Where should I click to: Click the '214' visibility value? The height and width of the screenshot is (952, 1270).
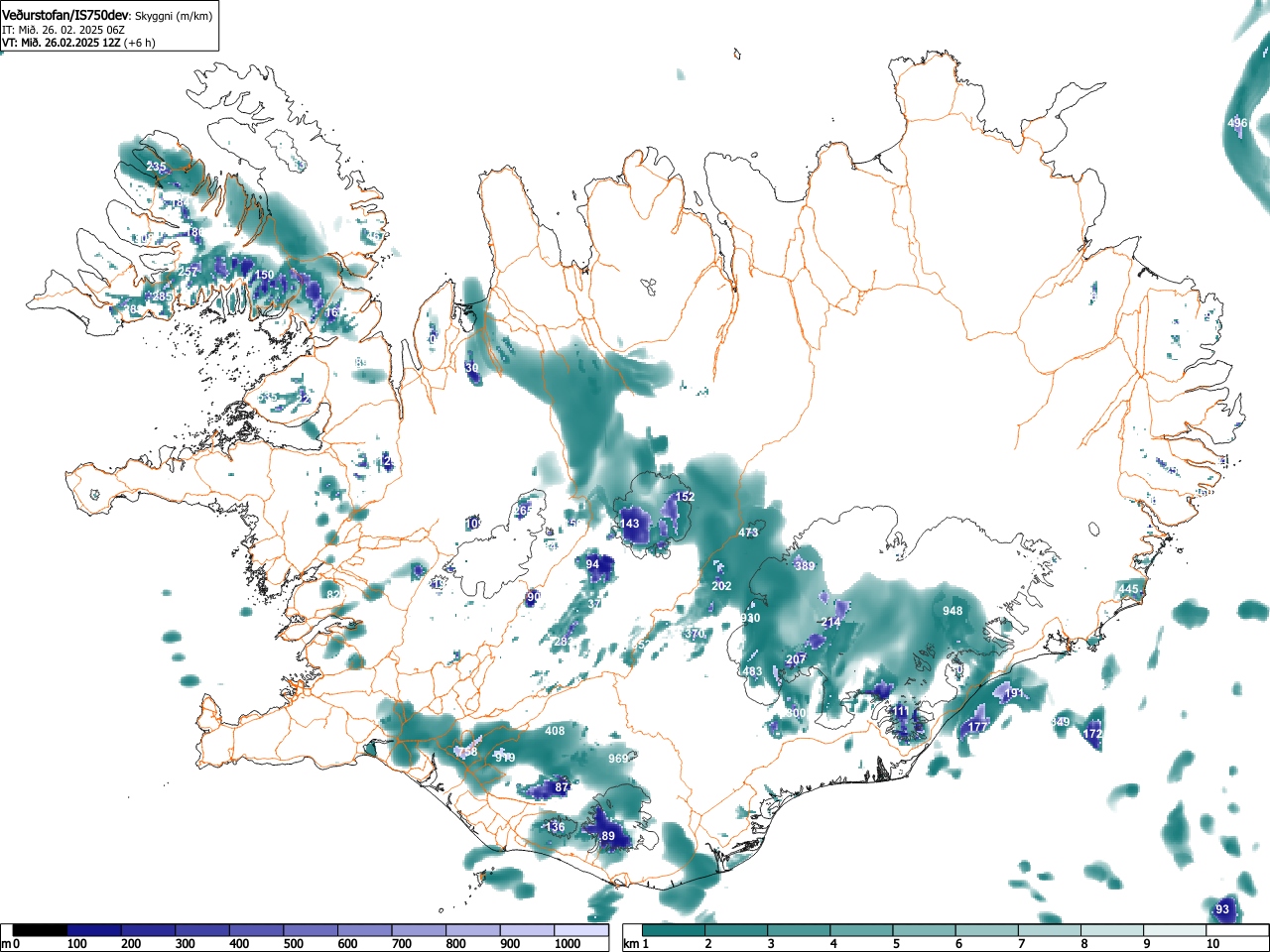831,622
